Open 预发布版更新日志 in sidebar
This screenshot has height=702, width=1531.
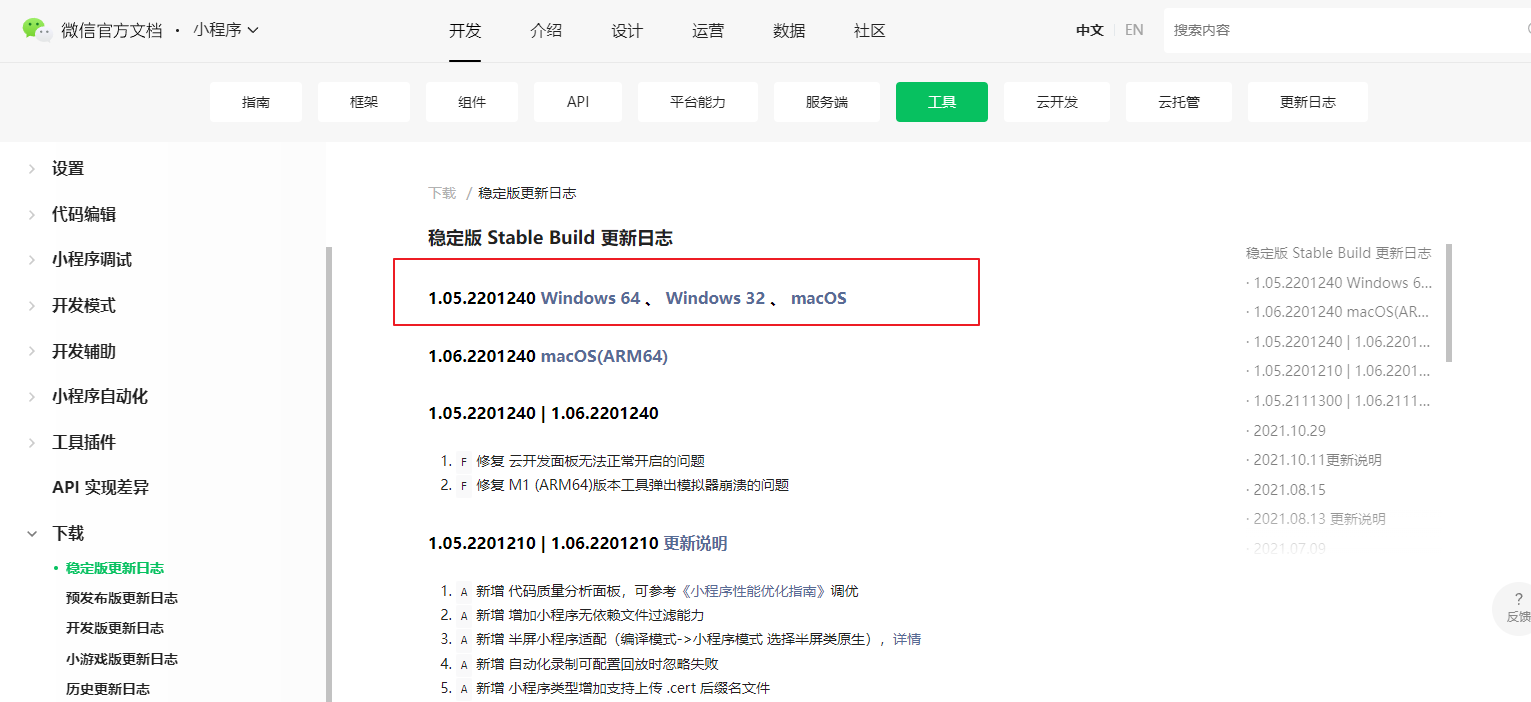click(122, 598)
